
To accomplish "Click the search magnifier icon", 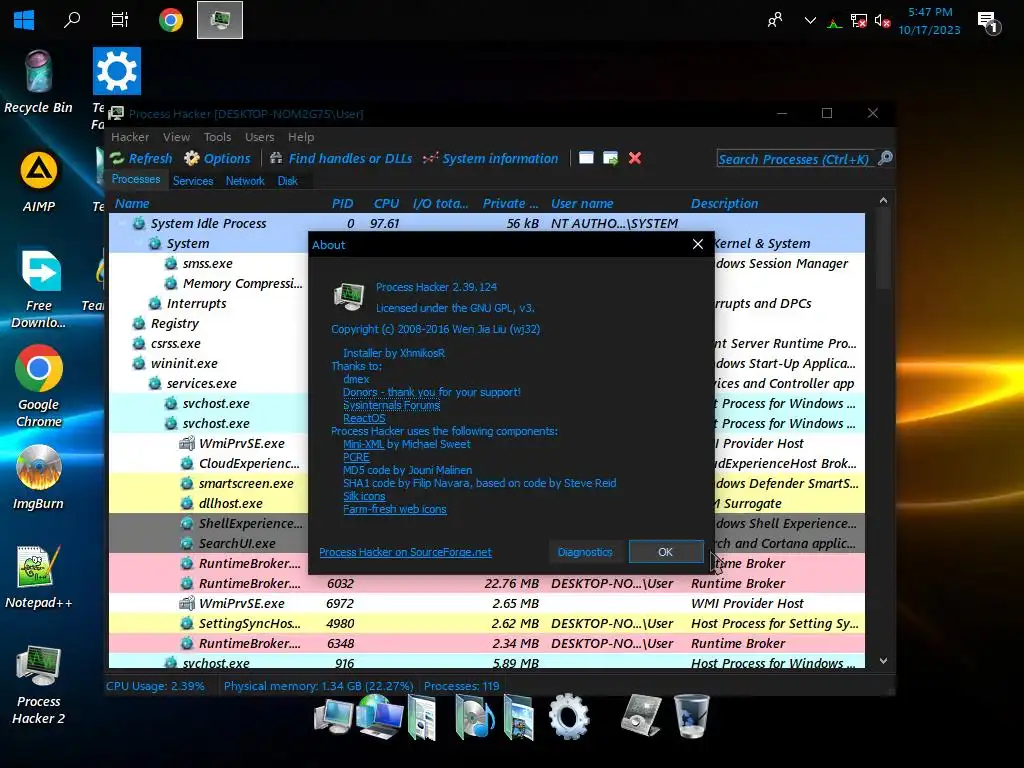I will (885, 158).
